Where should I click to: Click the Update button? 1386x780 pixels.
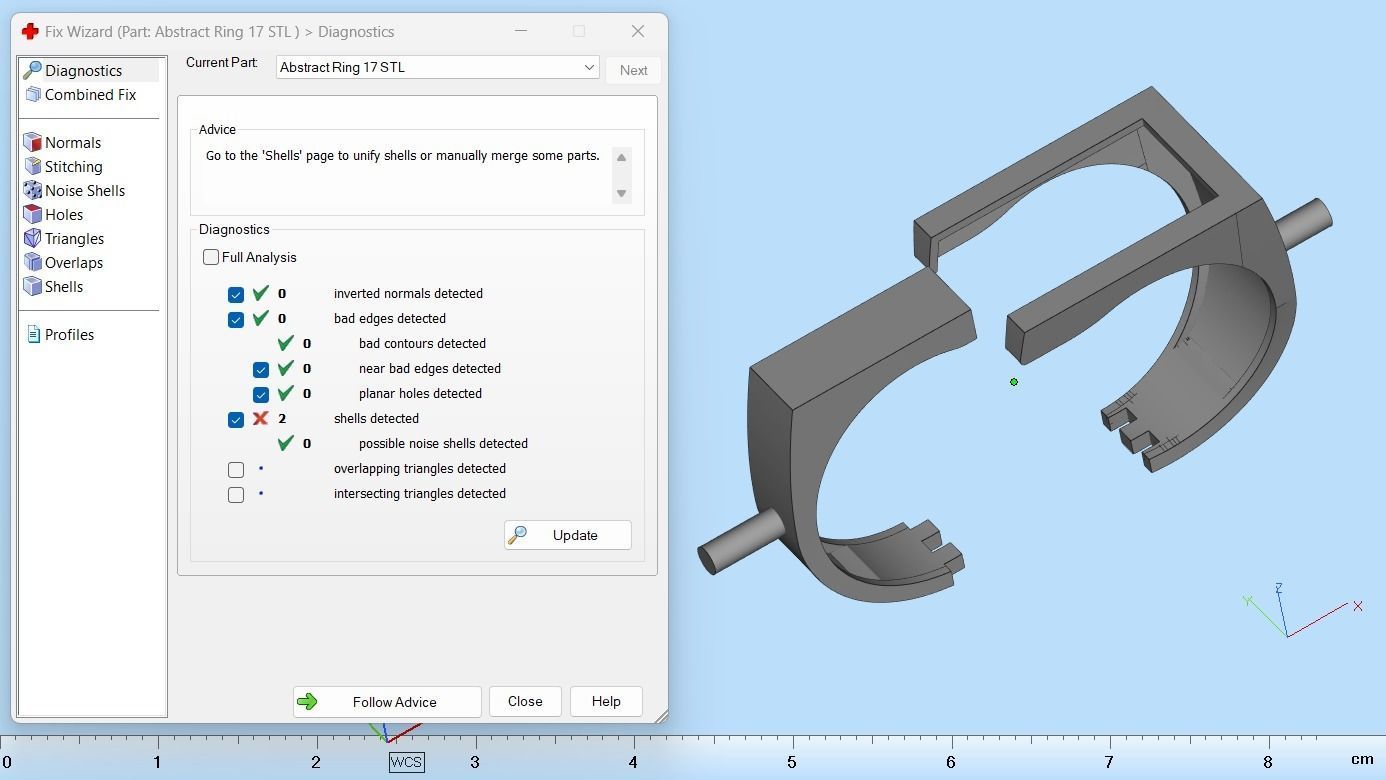click(x=567, y=535)
